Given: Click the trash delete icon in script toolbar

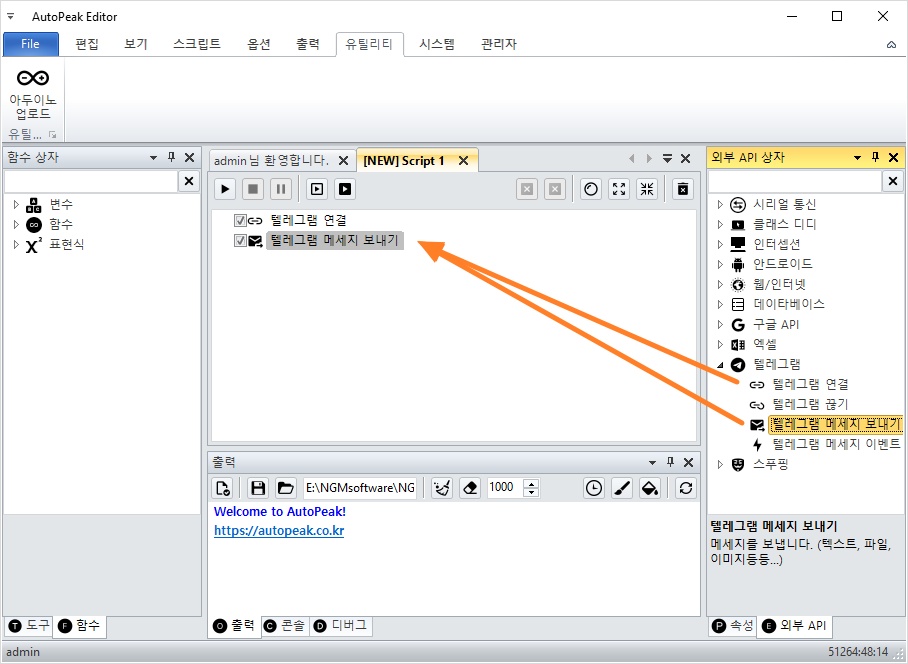Looking at the screenshot, I should [683, 189].
